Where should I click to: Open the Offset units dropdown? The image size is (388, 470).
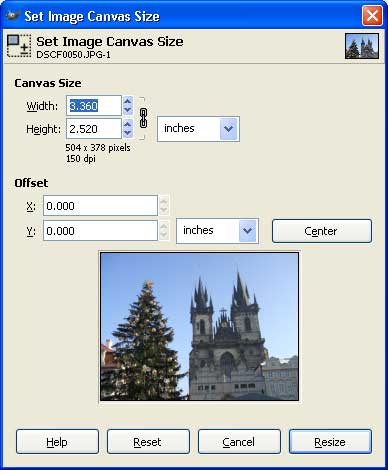217,231
